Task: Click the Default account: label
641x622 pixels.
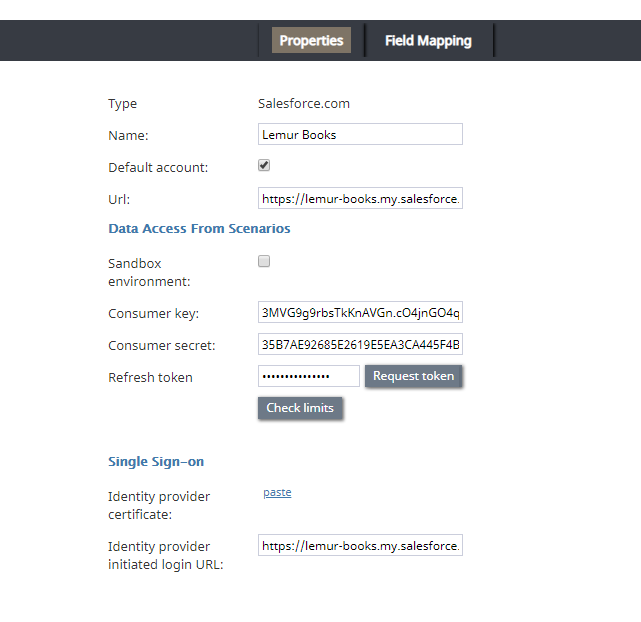Action: tap(158, 168)
